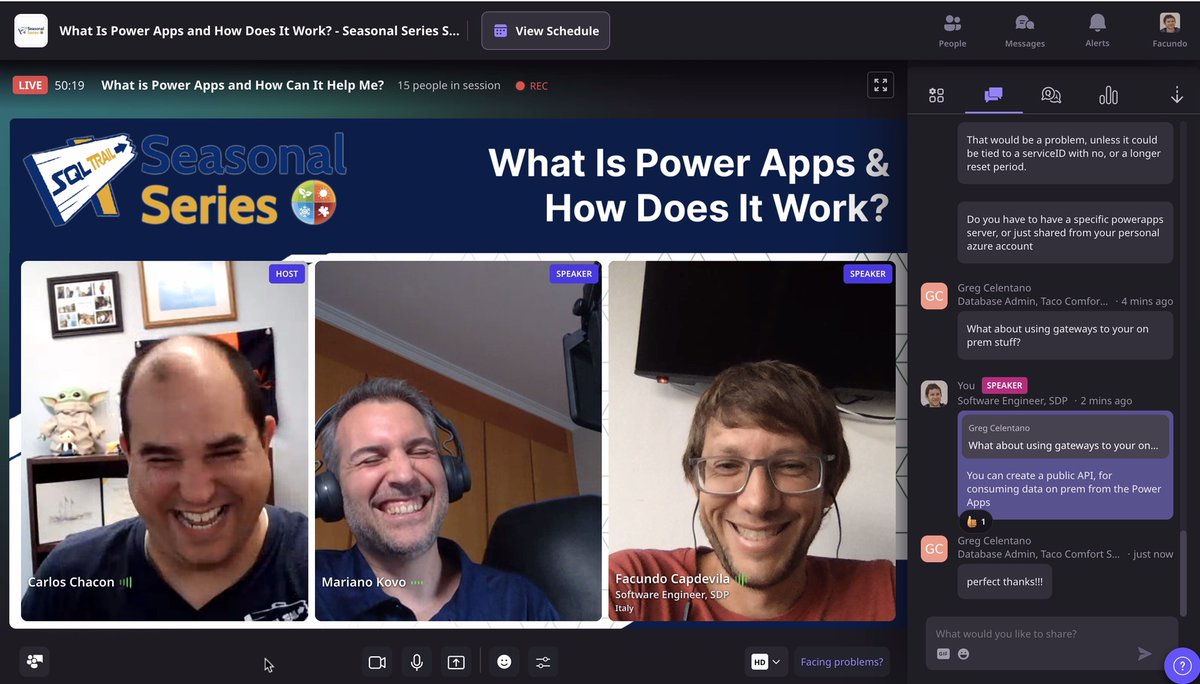Open the People panel
1200x684 pixels.
(x=952, y=30)
